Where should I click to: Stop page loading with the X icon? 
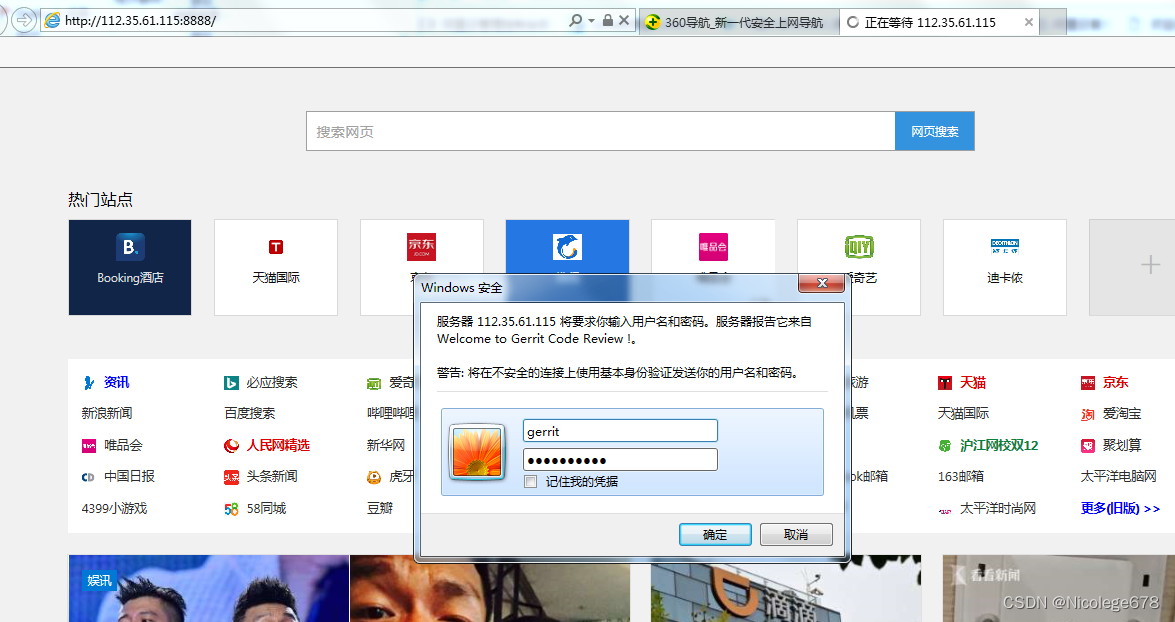[x=623, y=21]
